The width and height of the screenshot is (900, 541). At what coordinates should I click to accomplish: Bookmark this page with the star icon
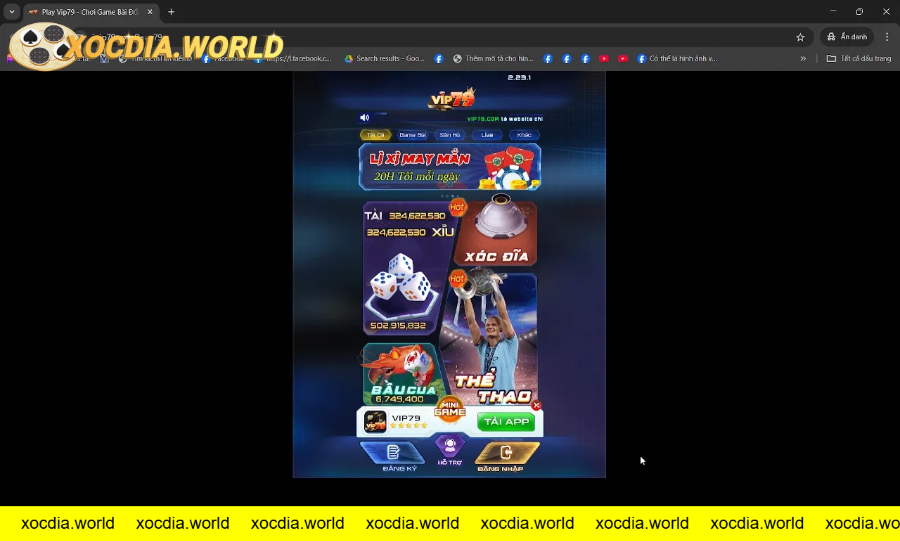pyautogui.click(x=800, y=37)
